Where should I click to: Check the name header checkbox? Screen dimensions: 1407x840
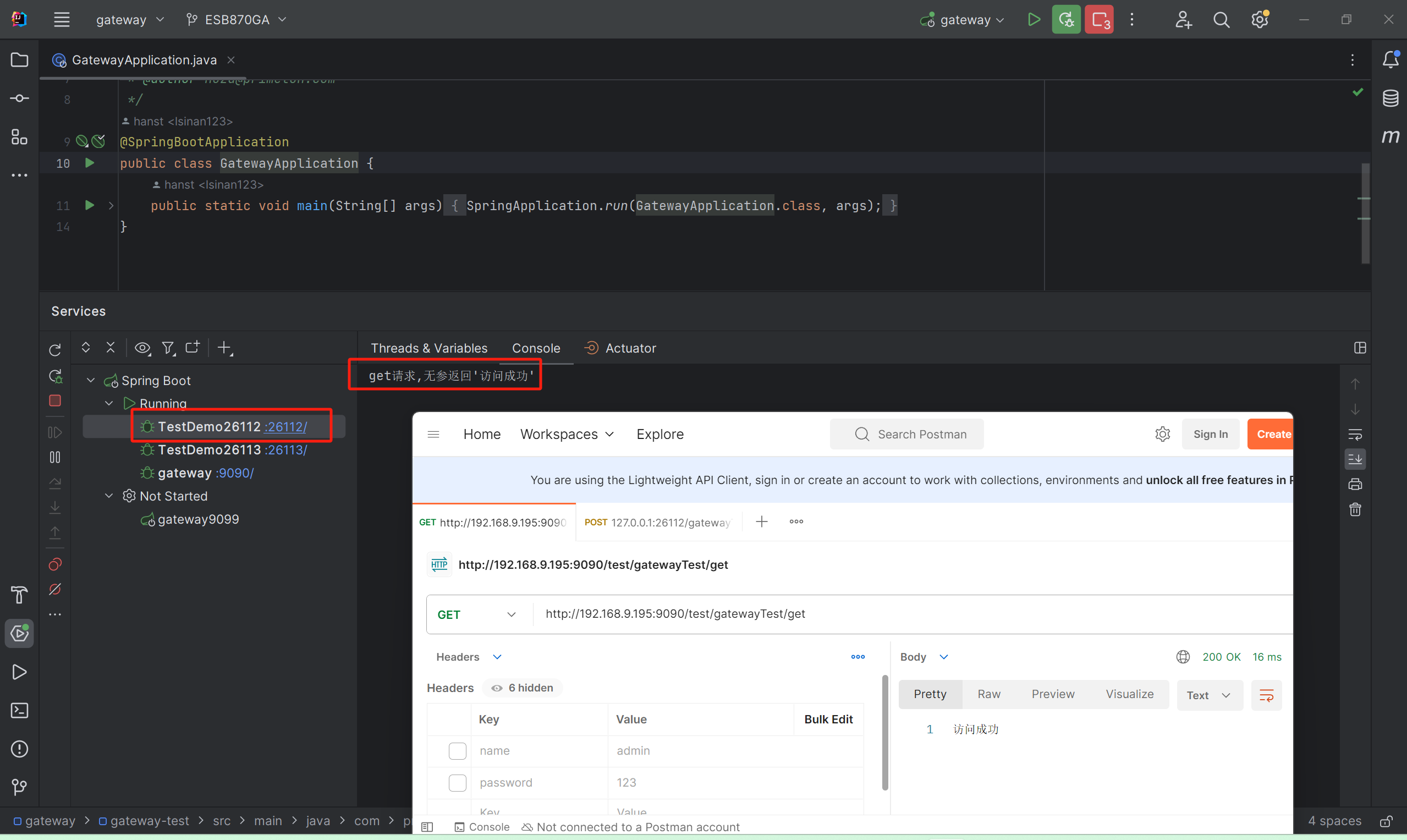pyautogui.click(x=457, y=750)
